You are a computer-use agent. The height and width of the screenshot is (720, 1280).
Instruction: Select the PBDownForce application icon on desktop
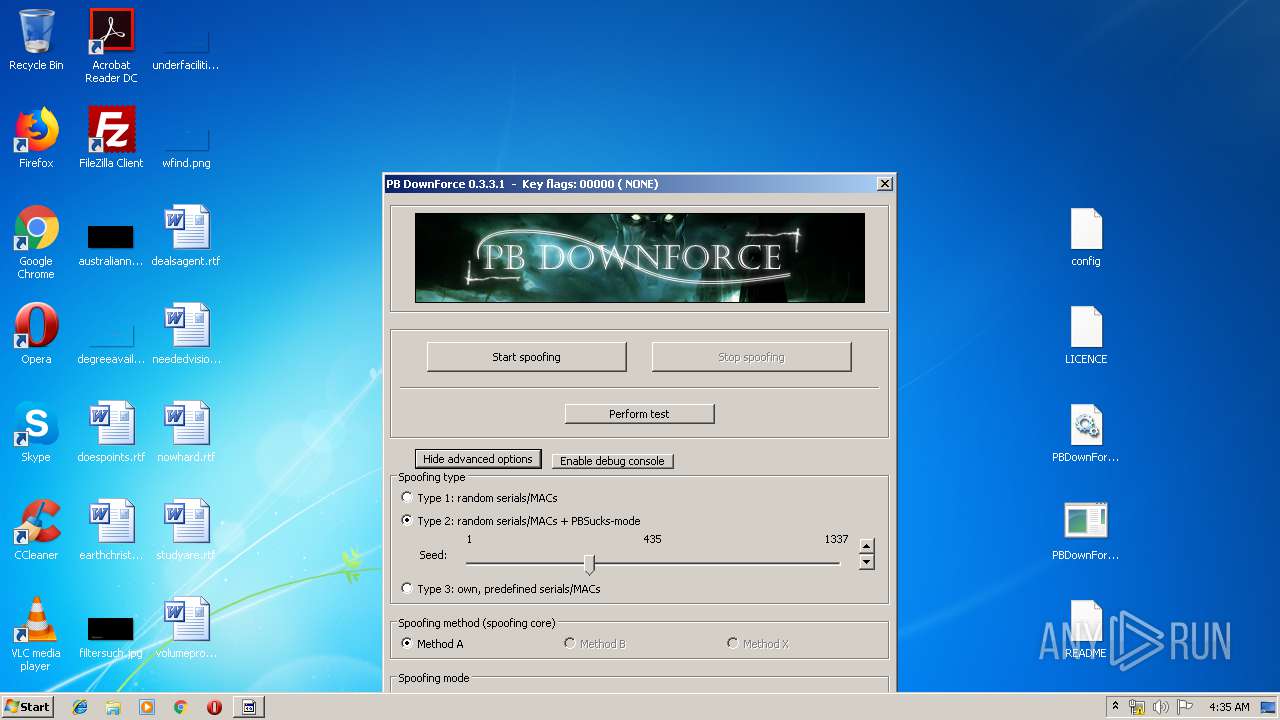coord(1086,530)
